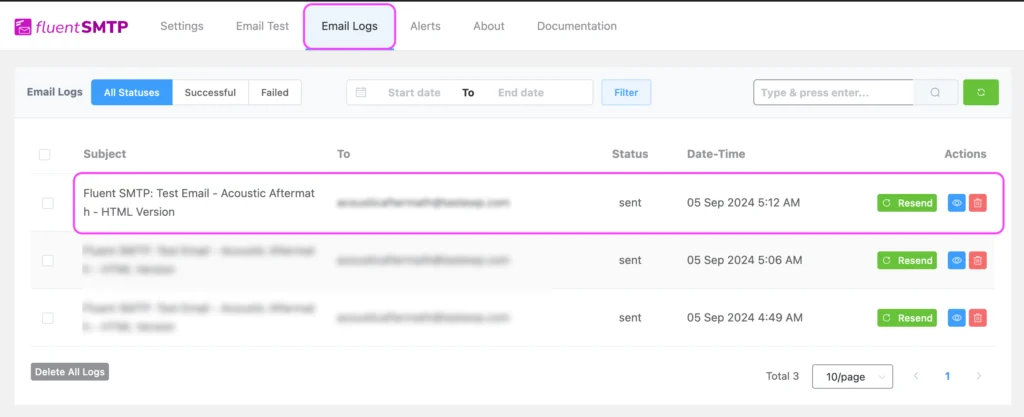Click the Subject column header

point(104,154)
